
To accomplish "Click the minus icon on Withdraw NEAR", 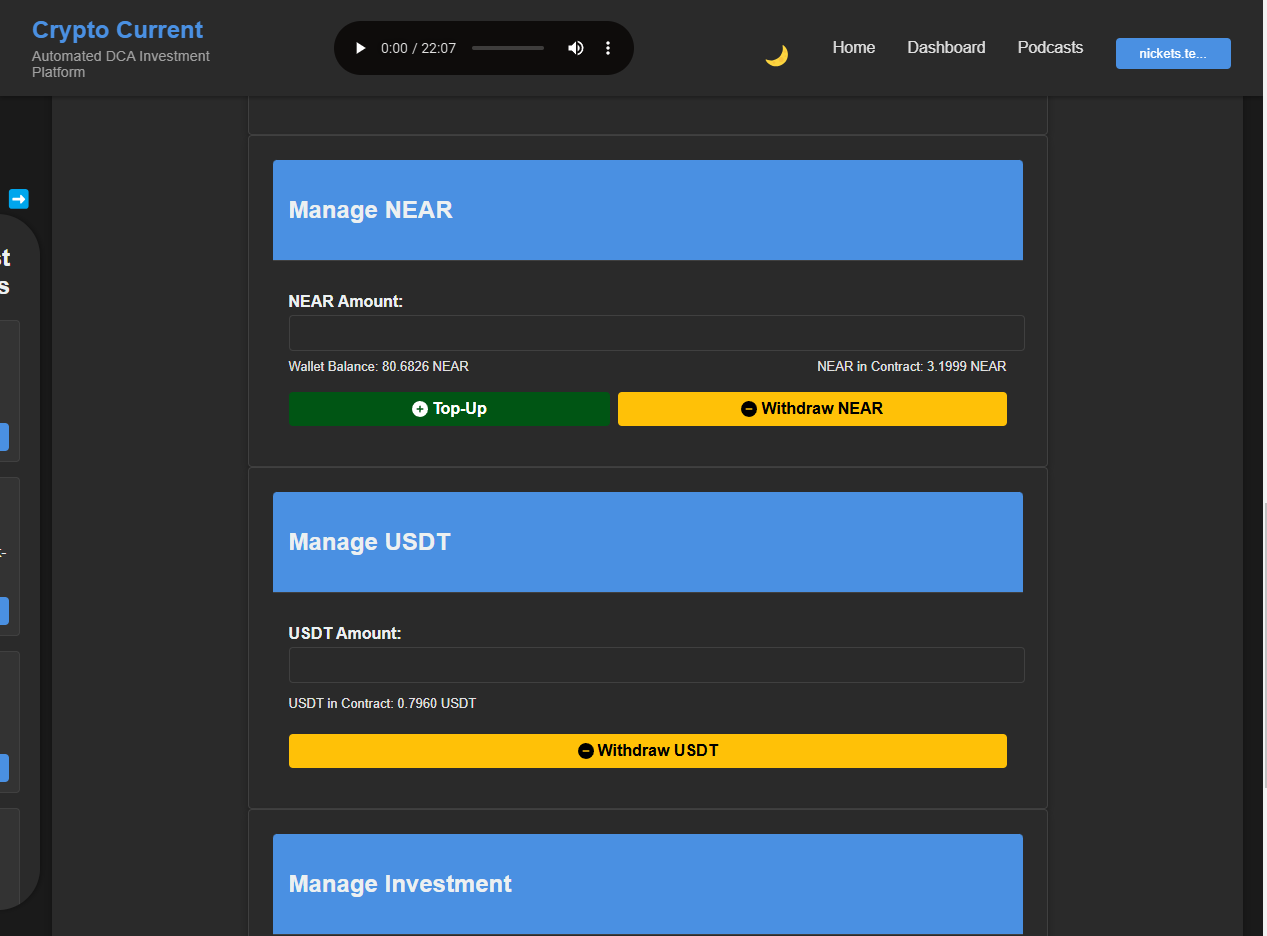I will 748,409.
